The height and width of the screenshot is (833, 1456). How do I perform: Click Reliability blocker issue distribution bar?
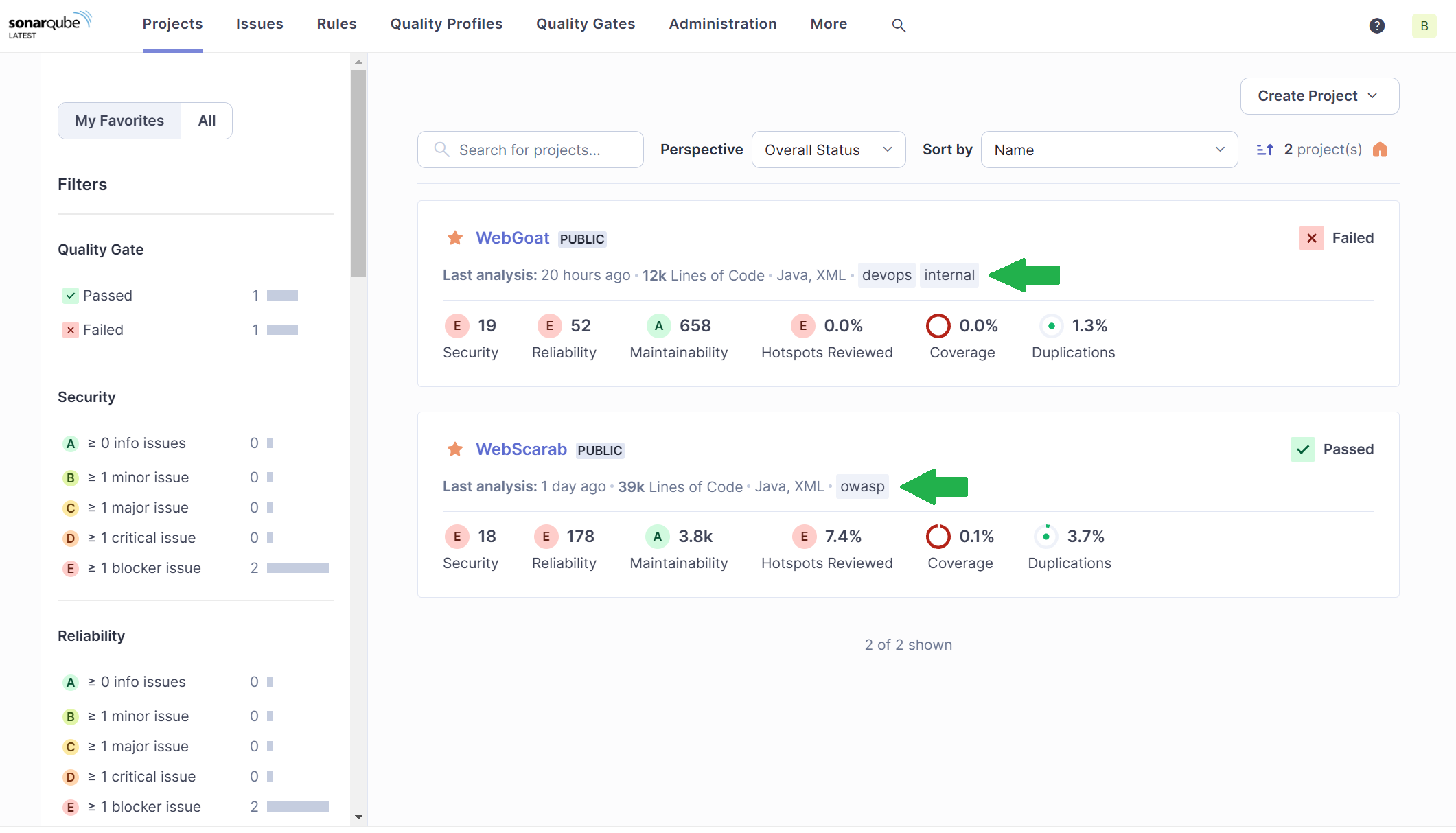pos(297,807)
